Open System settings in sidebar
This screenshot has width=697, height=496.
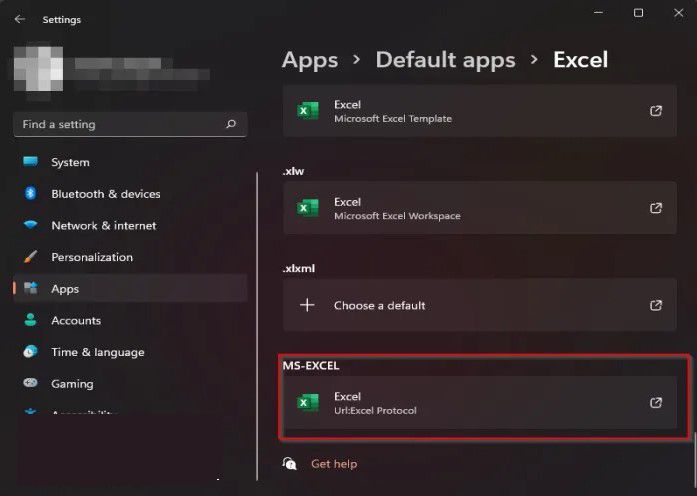pos(70,162)
